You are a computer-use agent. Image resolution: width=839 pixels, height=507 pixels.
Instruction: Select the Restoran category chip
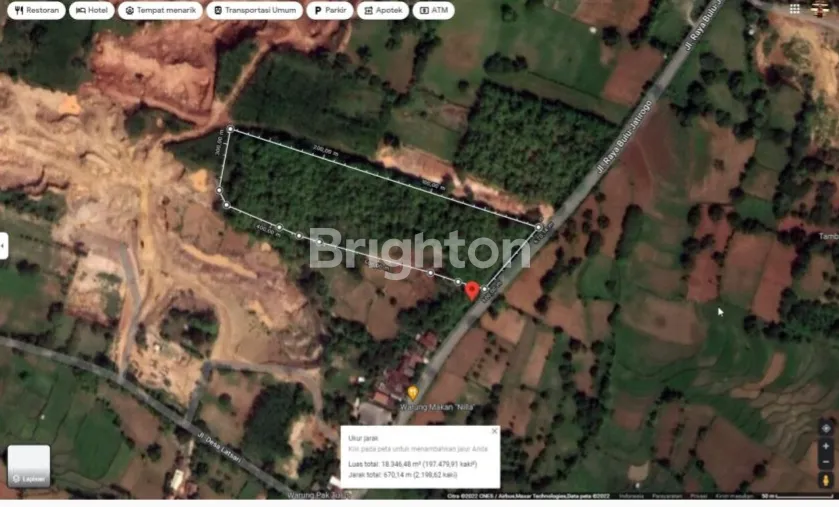point(35,10)
